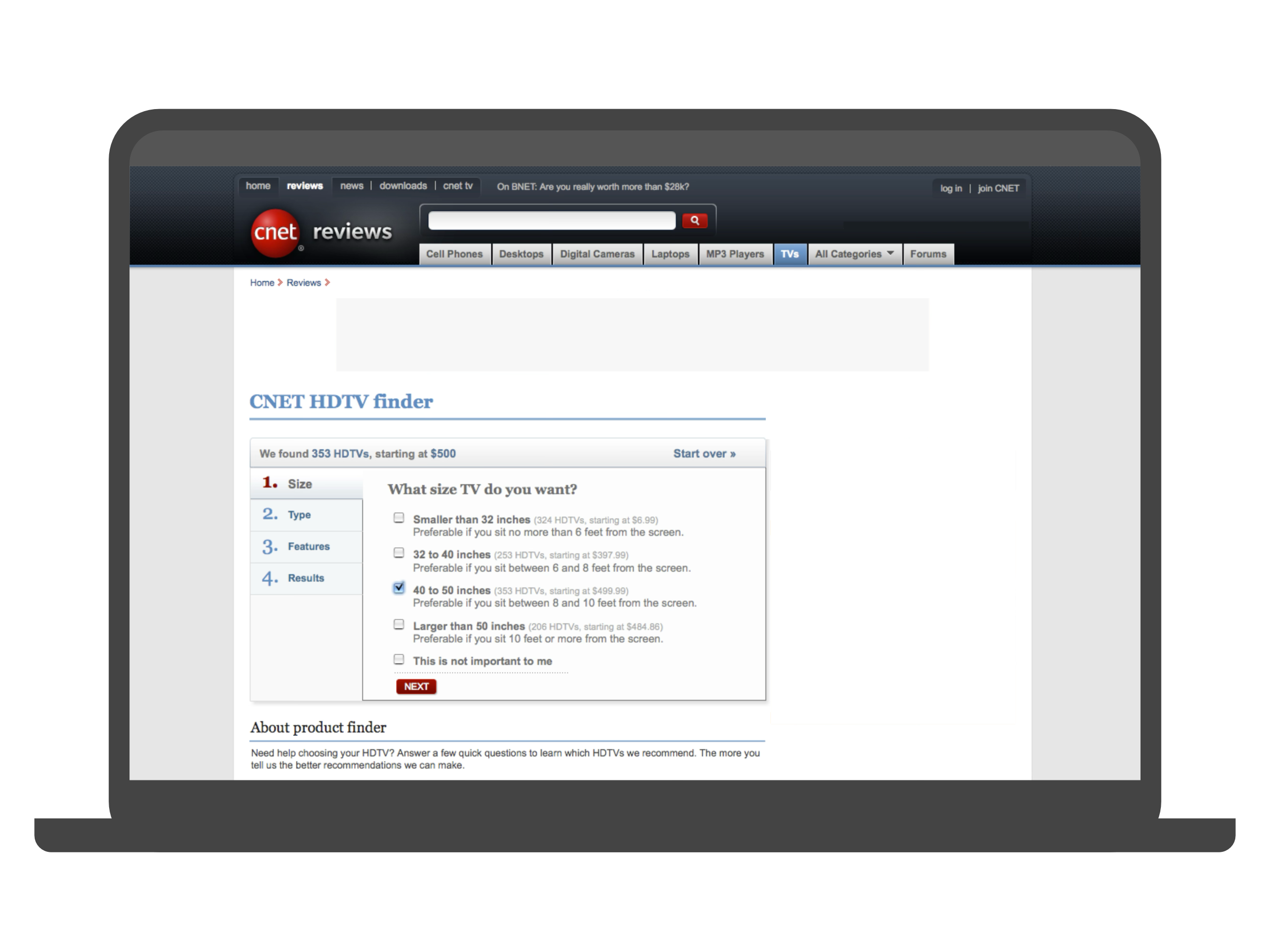Open the Forums tab

click(928, 254)
